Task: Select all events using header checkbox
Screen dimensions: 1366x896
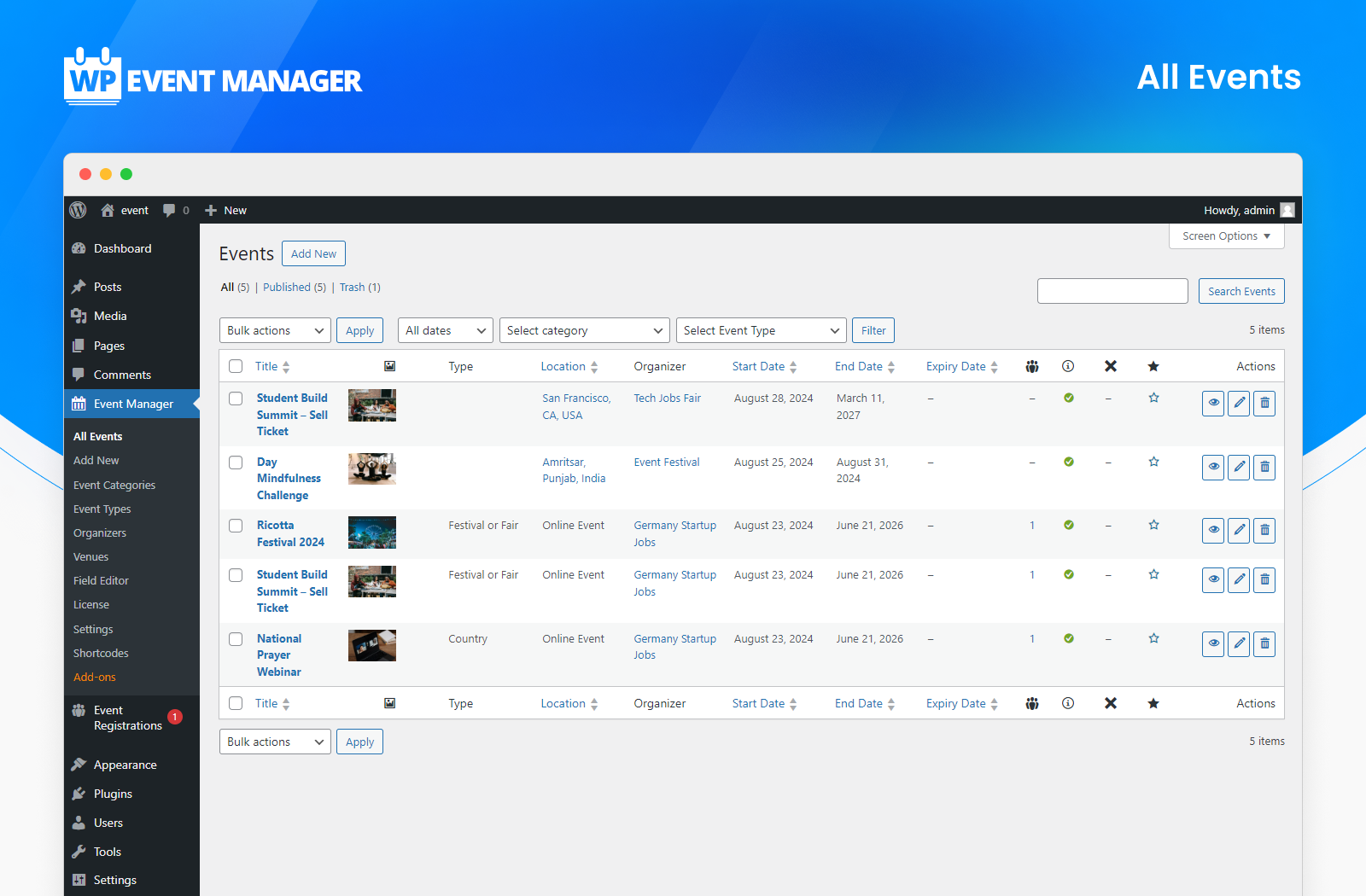Action: click(236, 366)
